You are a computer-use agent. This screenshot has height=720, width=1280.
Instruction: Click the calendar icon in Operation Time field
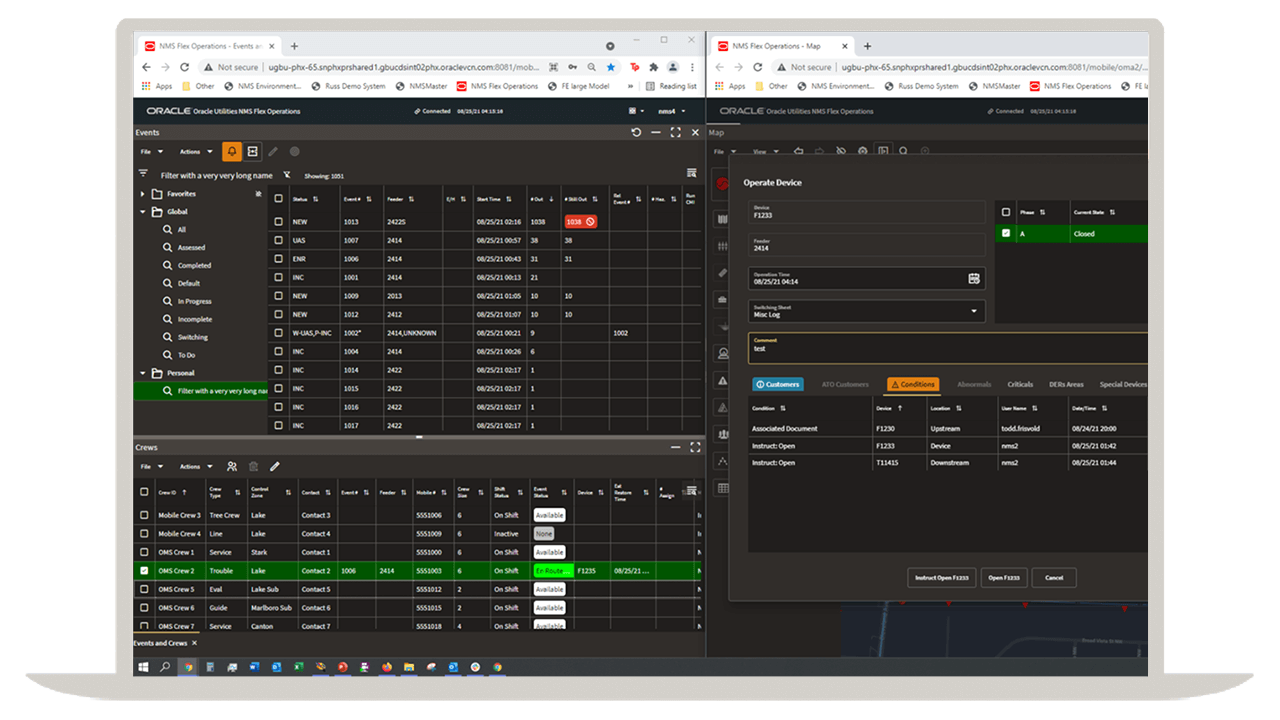(975, 278)
